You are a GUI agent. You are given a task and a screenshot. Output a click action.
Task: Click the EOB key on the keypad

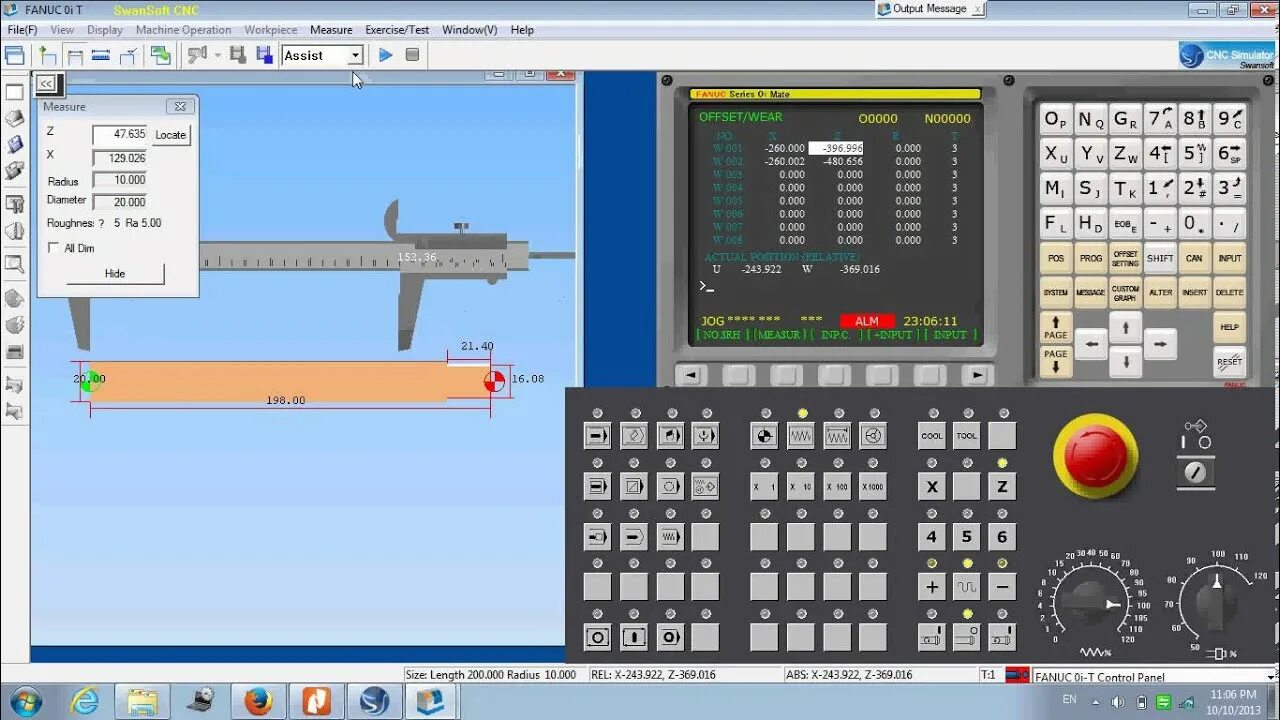1125,223
